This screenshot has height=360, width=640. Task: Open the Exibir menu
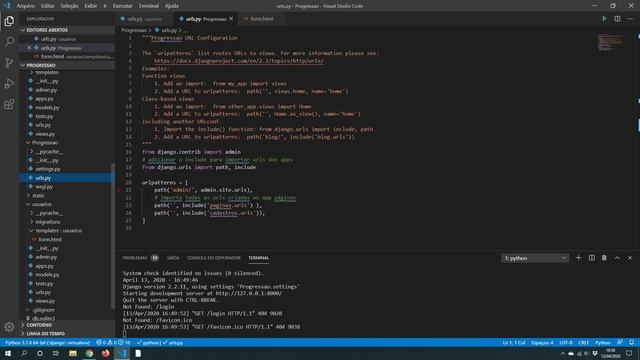tap(91, 6)
